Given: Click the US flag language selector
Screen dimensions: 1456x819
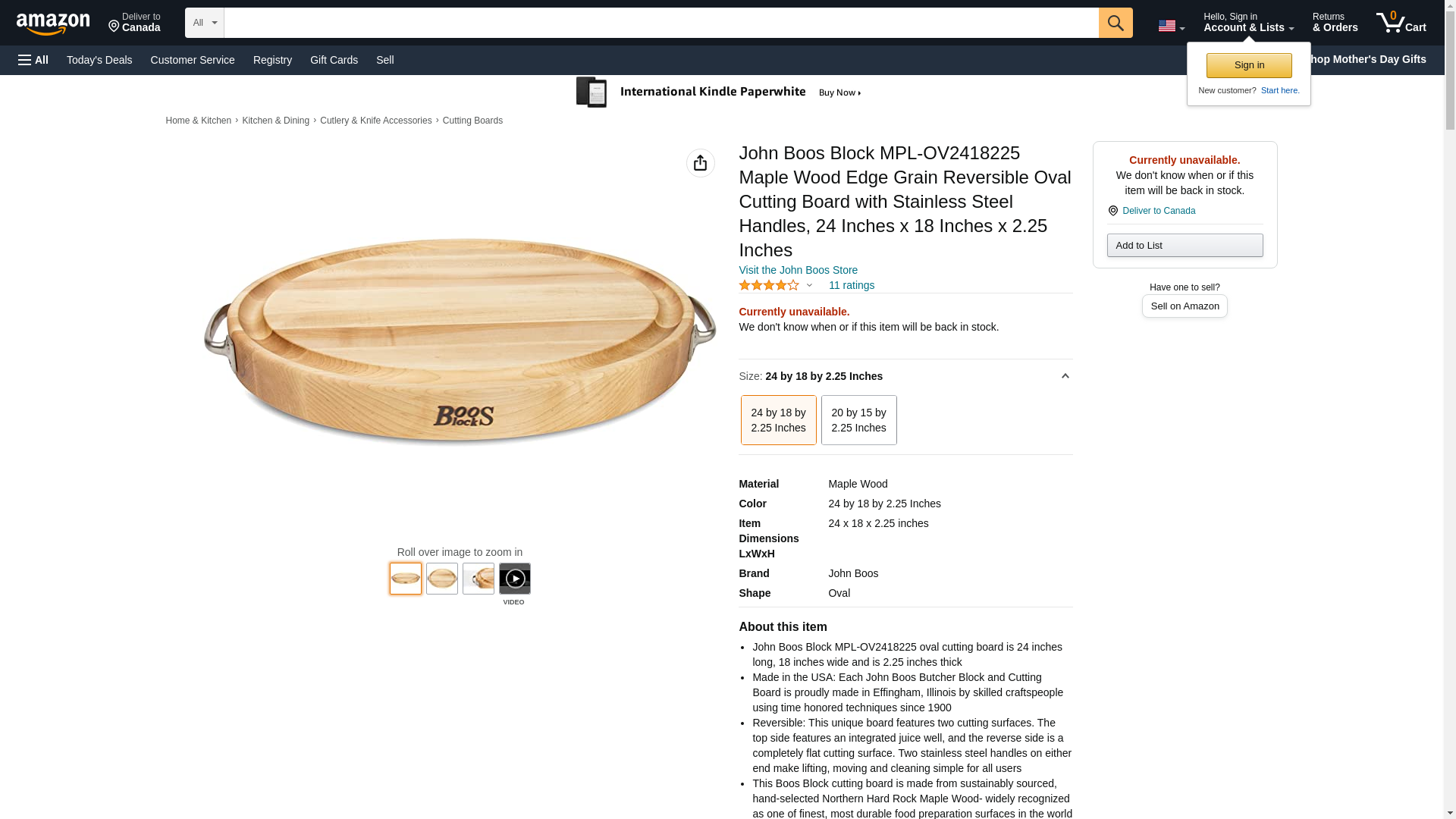Looking at the screenshot, I should [1171, 26].
